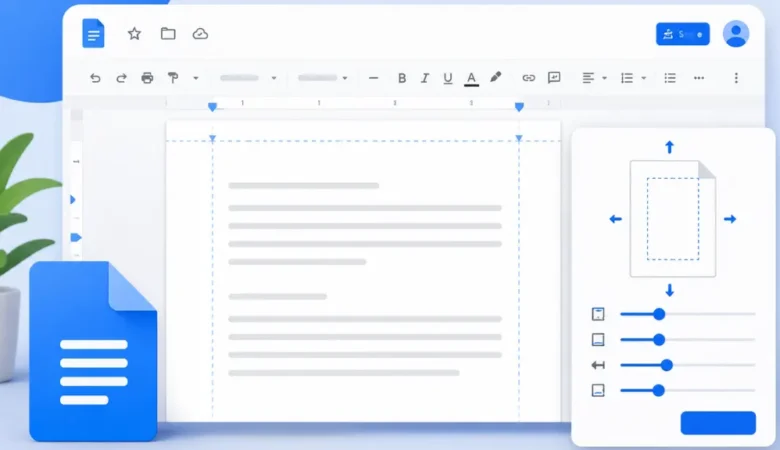Click the right margin arrow in panel
Screen dimensions: 780x450
tap(730, 219)
